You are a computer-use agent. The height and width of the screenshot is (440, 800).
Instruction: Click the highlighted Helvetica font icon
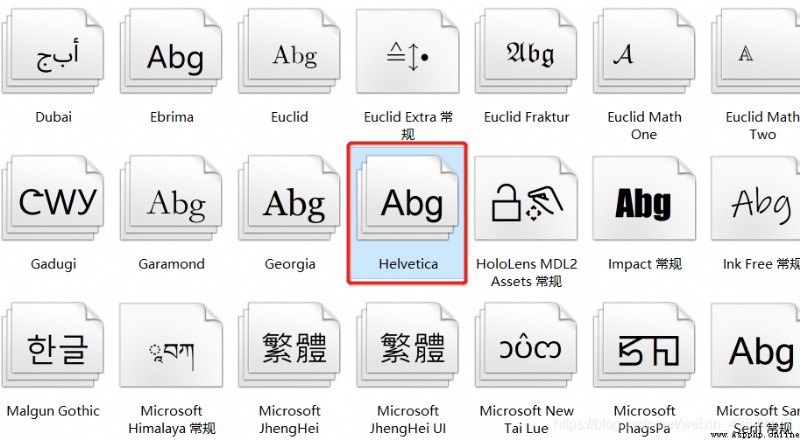click(x=408, y=199)
